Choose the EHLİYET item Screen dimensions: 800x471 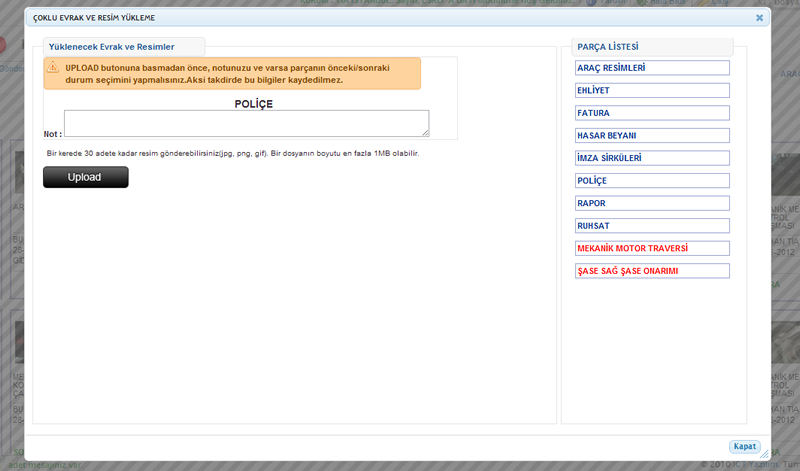(x=652, y=90)
